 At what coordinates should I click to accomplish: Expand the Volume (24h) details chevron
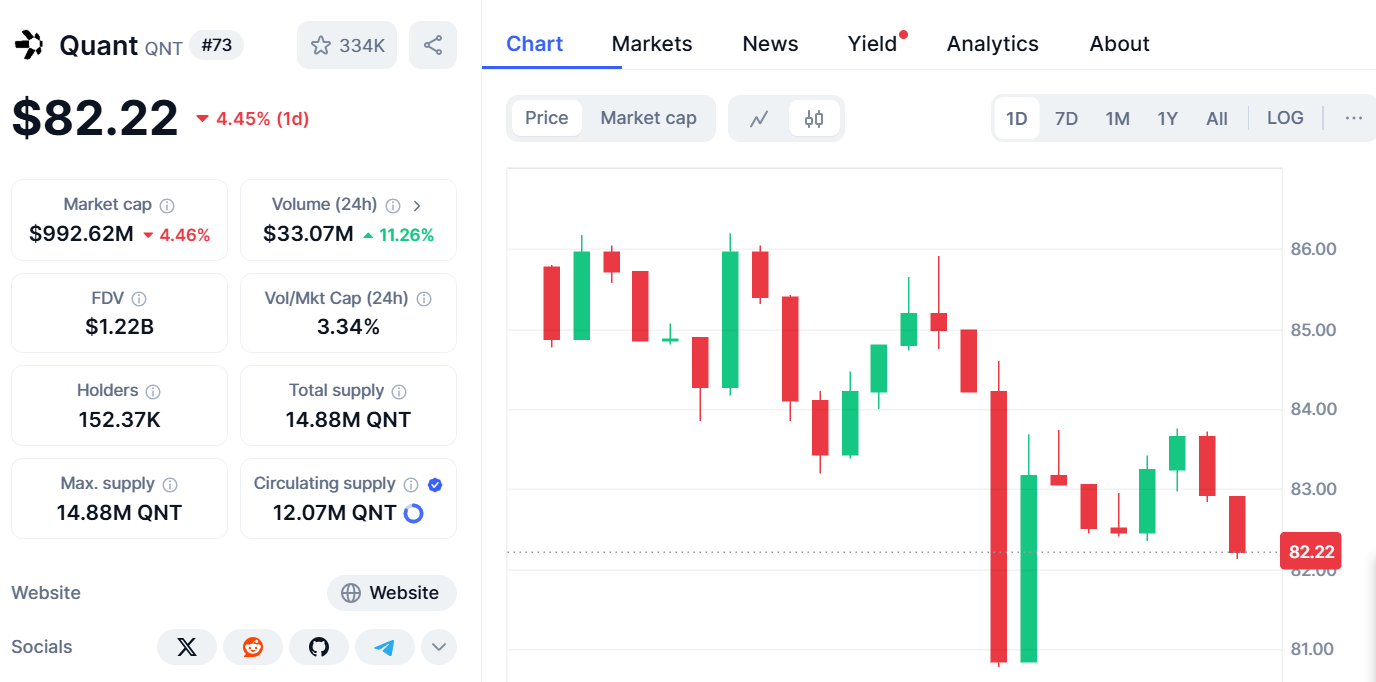pos(417,204)
